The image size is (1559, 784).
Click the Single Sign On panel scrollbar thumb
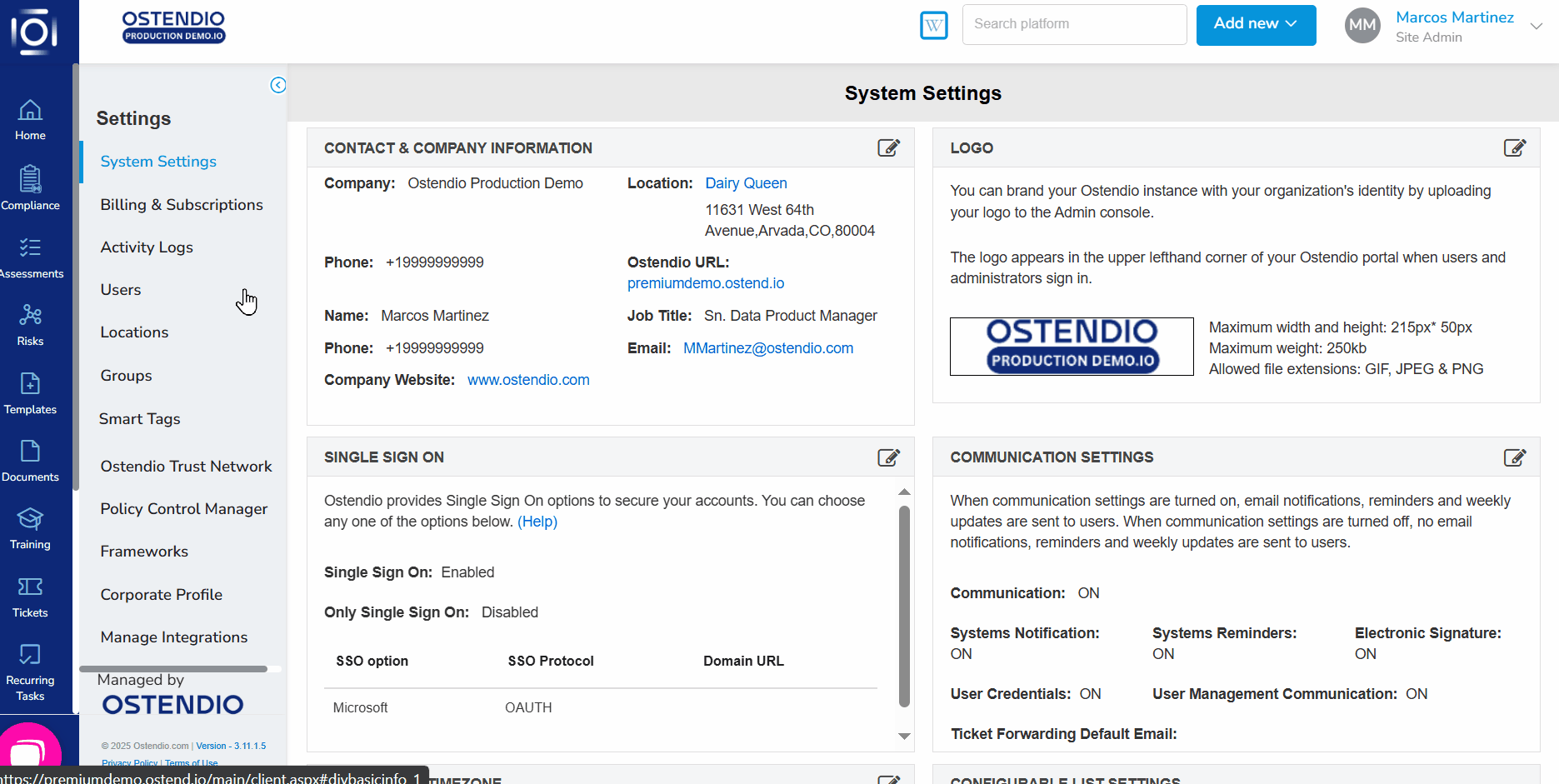[904, 607]
